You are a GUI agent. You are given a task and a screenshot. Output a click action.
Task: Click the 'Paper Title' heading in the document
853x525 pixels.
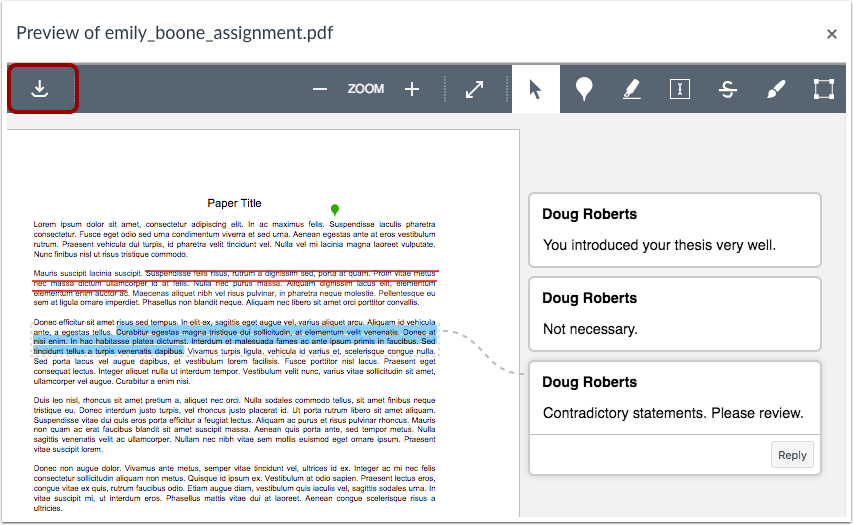(234, 203)
